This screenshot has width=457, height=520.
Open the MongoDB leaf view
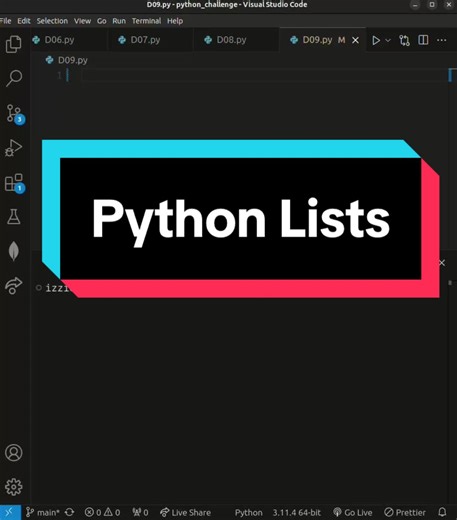pos(14,251)
